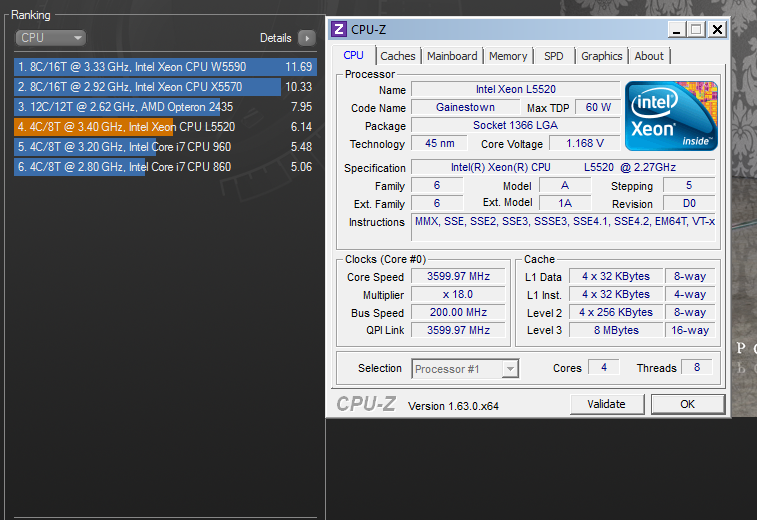Minimize the CPU-Z window
Viewport: 757px width, 520px height.
tap(677, 29)
